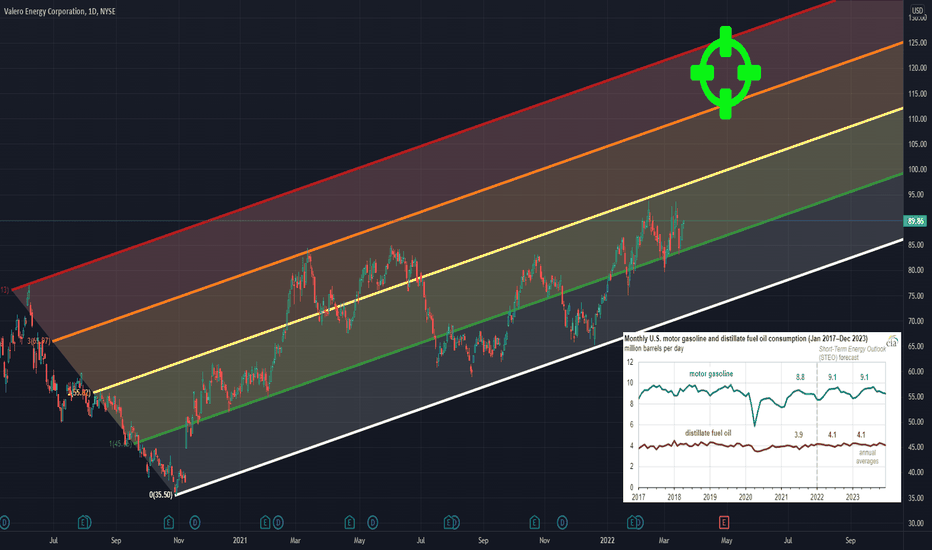Screen dimensions: 932x550
Task: Click the 2023 year label in the inset
Action: tap(852, 497)
